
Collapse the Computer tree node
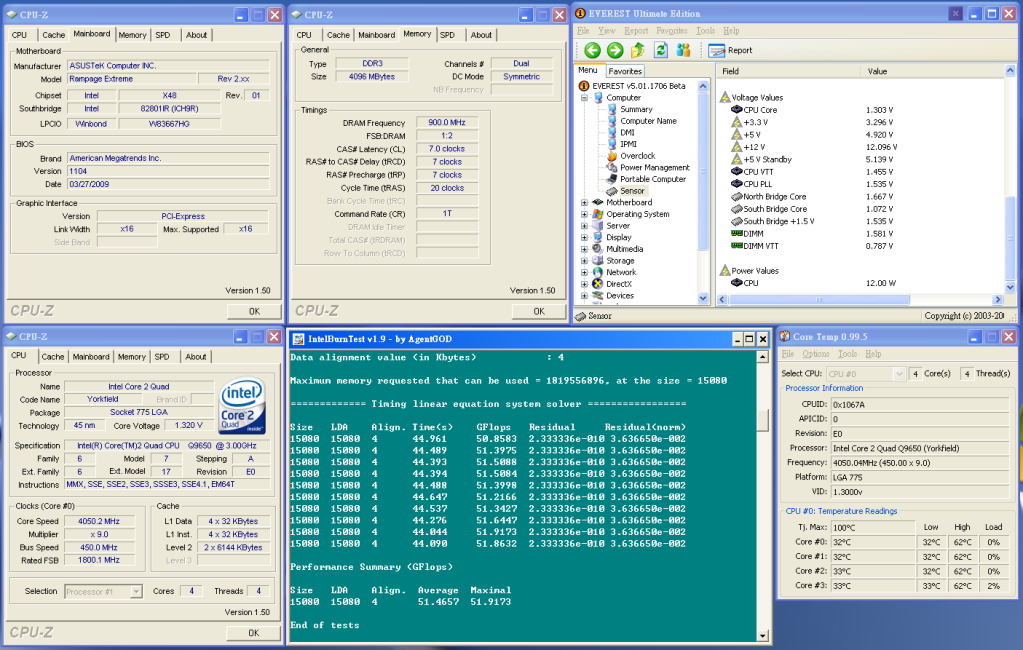click(585, 98)
